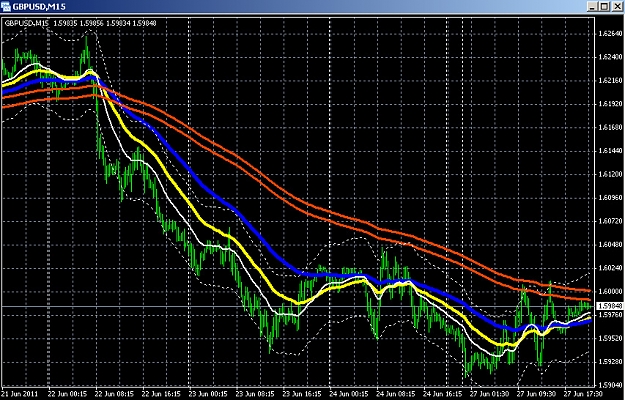The width and height of the screenshot is (625, 400).
Task: Maximize the GBPUSD,M15 chart window
Action: tap(604, 6)
